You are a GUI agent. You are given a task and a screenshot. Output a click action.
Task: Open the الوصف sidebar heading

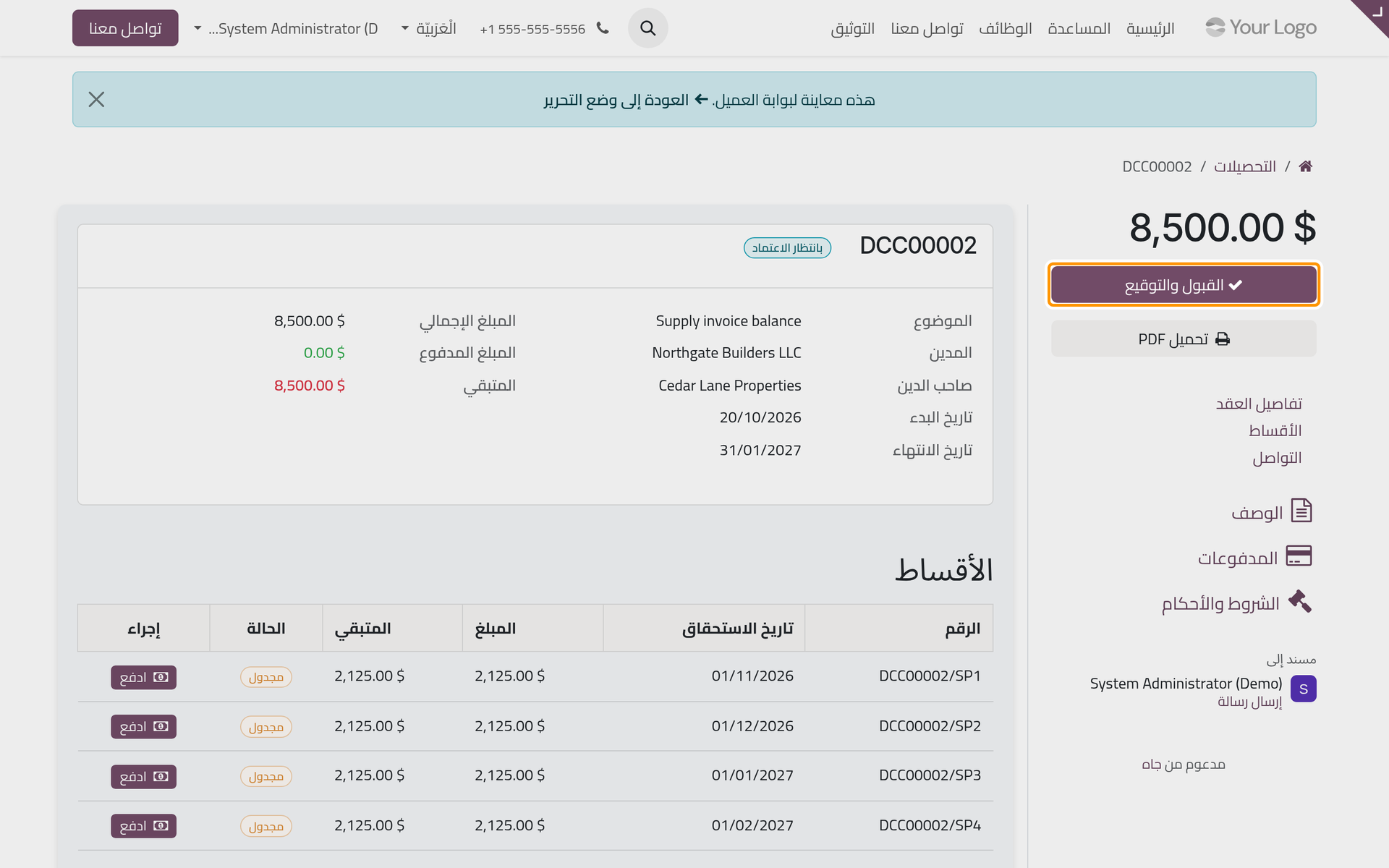(x=1257, y=512)
